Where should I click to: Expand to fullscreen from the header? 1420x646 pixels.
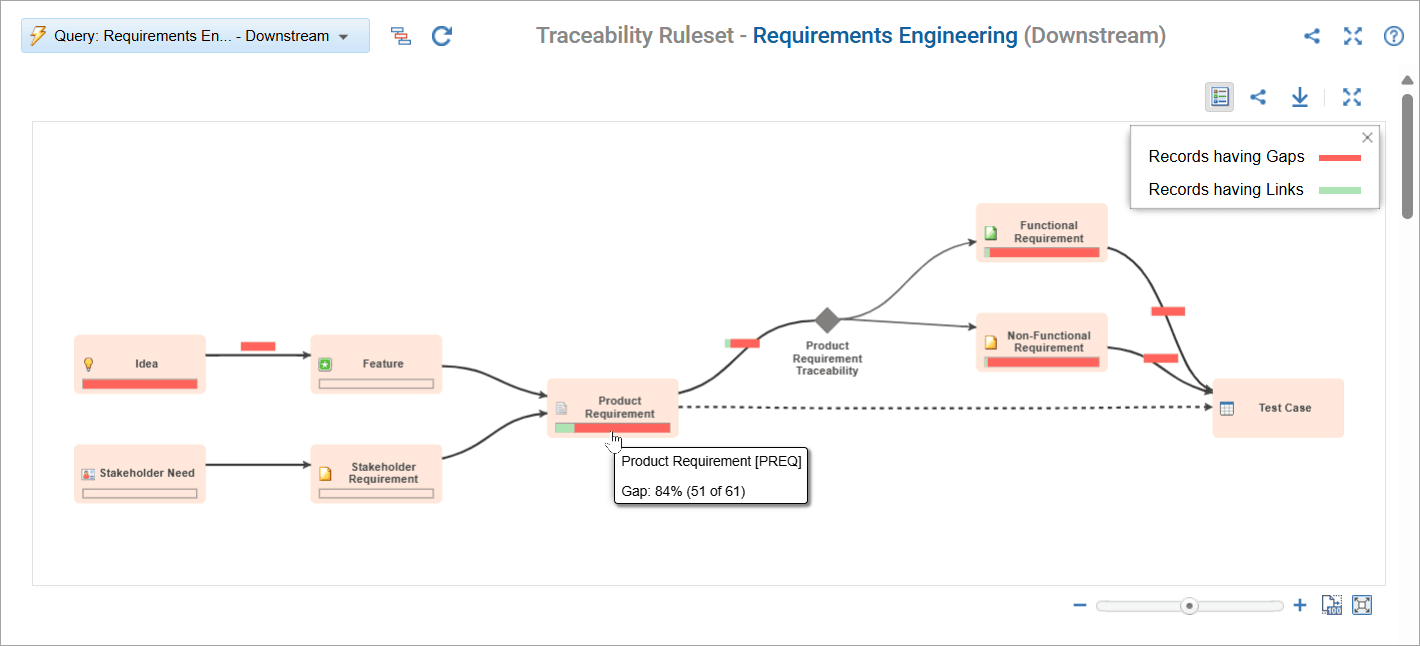click(1353, 36)
